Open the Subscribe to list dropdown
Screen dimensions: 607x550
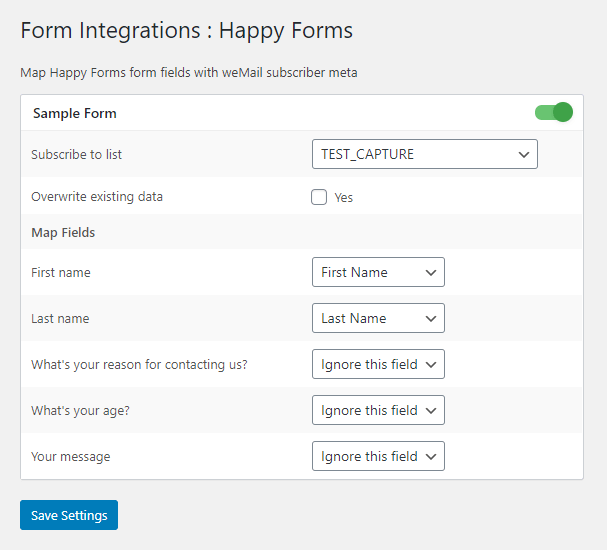coord(425,154)
